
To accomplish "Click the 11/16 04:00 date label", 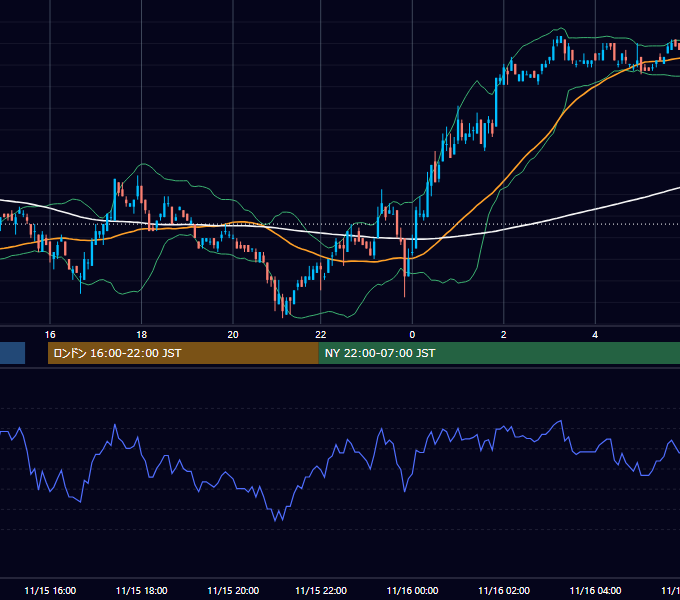I will pos(595,590).
